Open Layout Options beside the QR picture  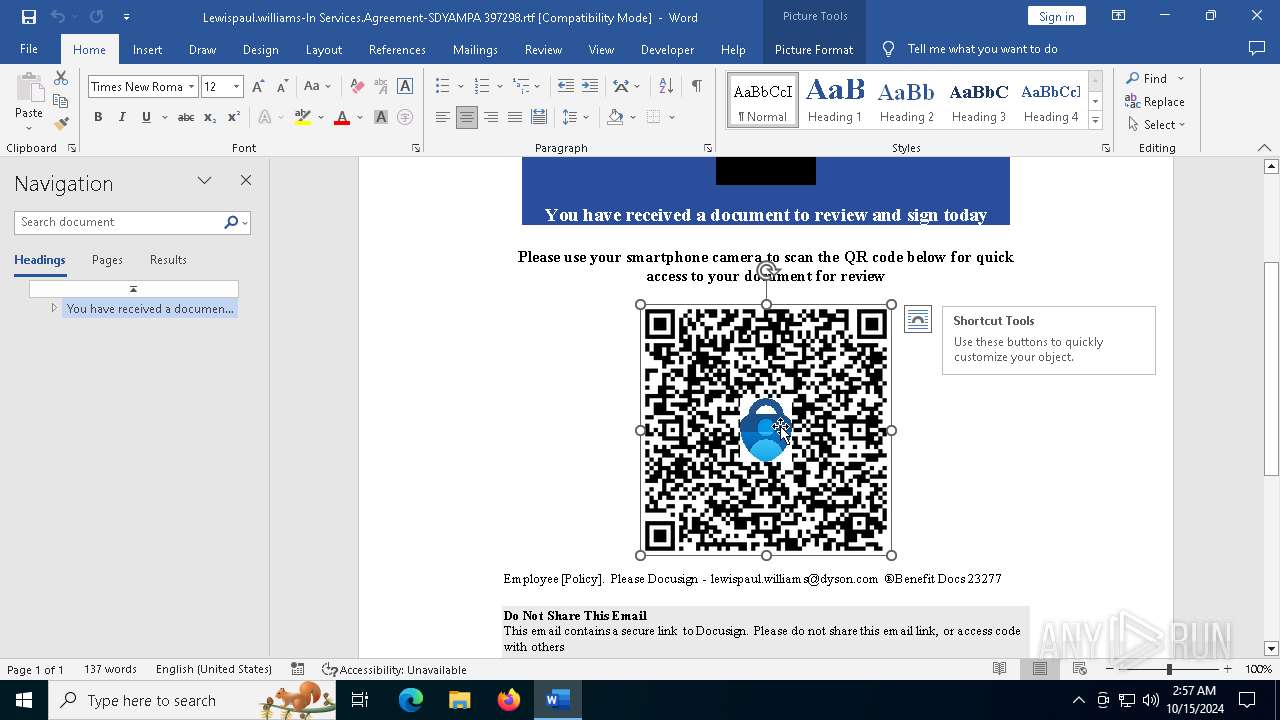pyautogui.click(x=917, y=320)
